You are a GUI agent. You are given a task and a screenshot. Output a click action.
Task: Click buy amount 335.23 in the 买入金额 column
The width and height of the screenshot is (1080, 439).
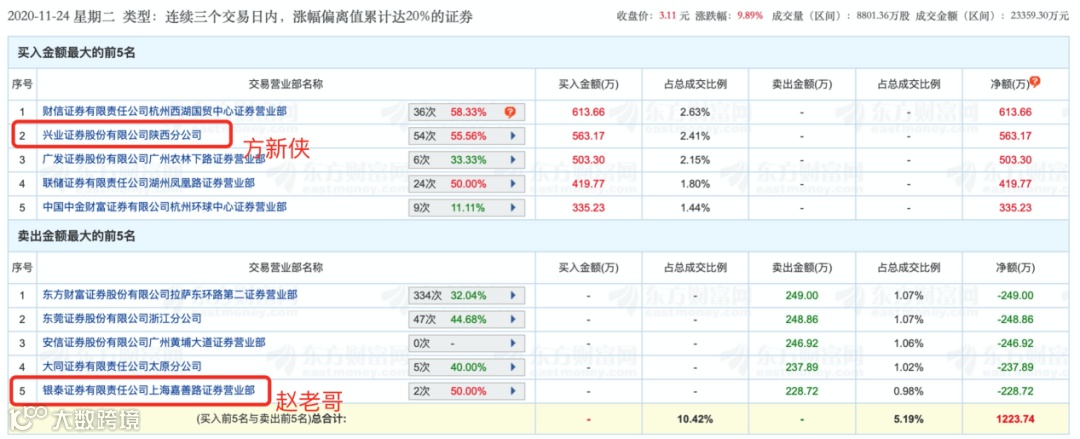point(588,207)
